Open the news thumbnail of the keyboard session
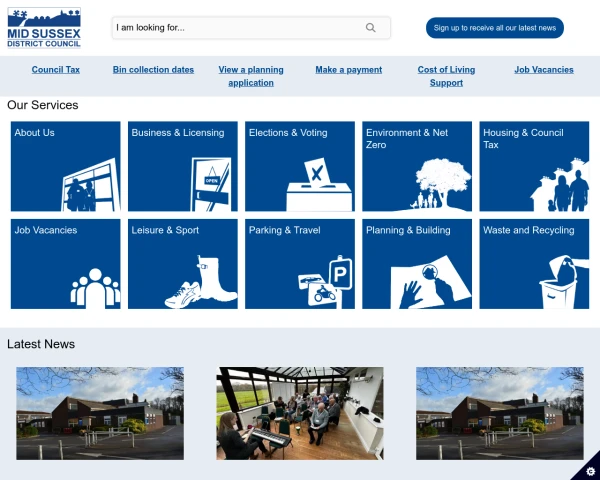The image size is (600, 480). point(300,413)
